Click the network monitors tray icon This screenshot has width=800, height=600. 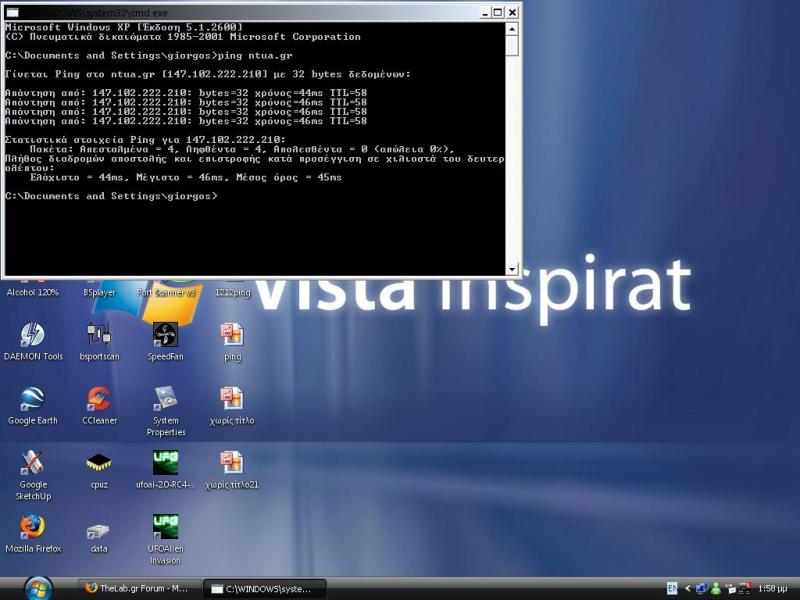(x=702, y=589)
